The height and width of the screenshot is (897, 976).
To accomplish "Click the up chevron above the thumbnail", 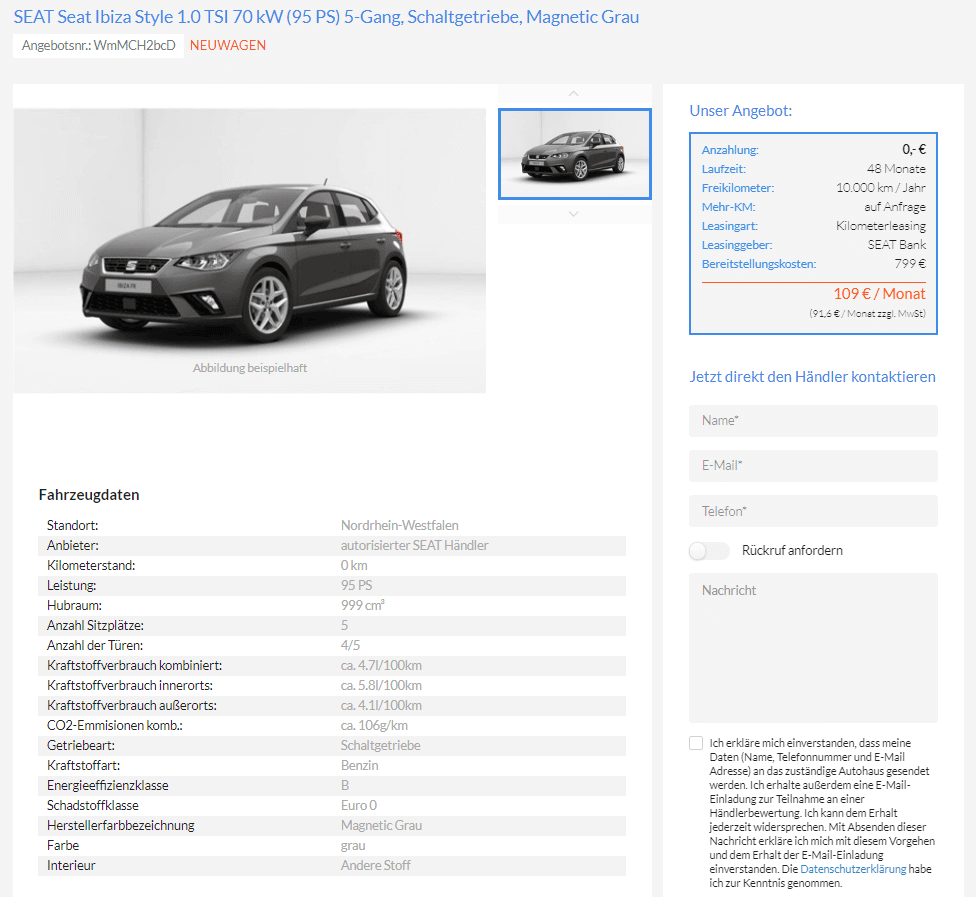I will tap(573, 93).
